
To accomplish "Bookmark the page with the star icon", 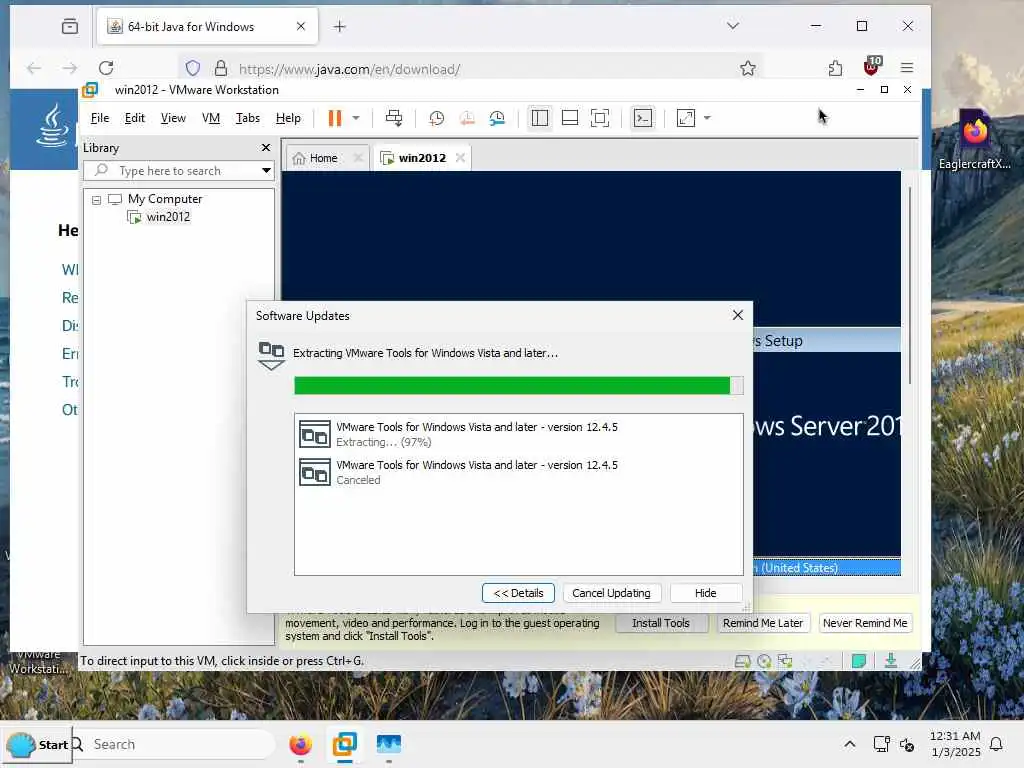I will pos(748,68).
